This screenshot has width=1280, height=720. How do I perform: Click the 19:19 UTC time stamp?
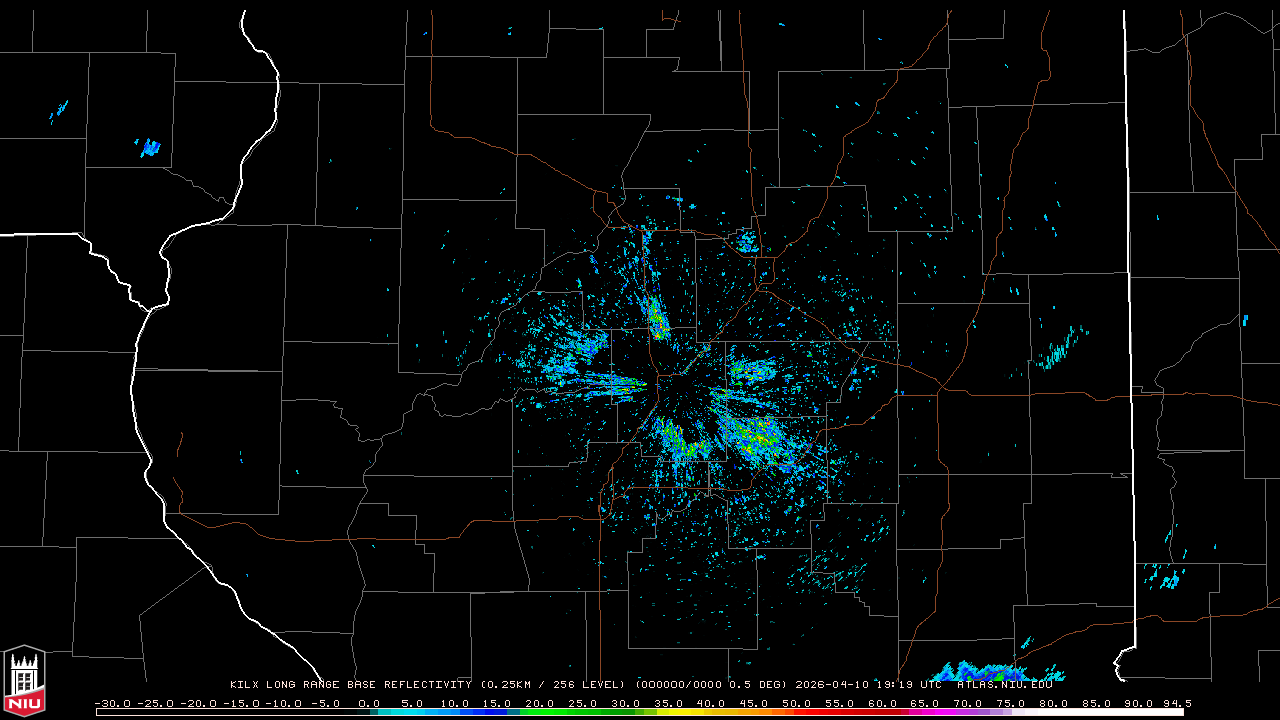tap(909, 685)
